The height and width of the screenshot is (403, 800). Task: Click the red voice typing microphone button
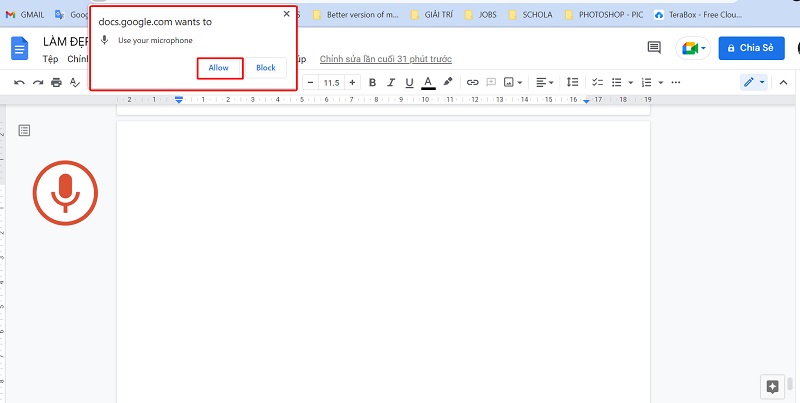[65, 193]
